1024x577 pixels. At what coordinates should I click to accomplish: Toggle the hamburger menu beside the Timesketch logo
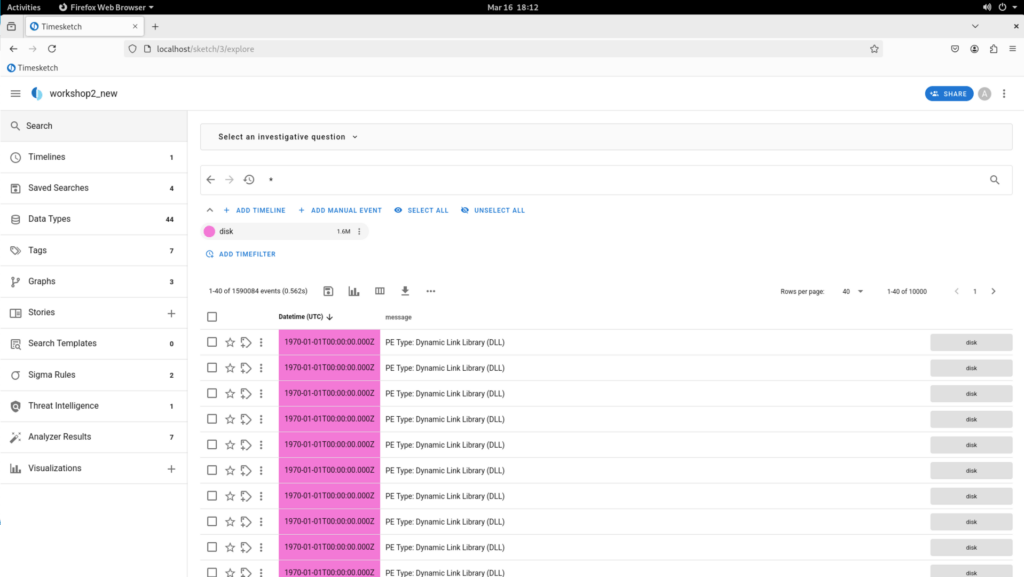pyautogui.click(x=15, y=94)
